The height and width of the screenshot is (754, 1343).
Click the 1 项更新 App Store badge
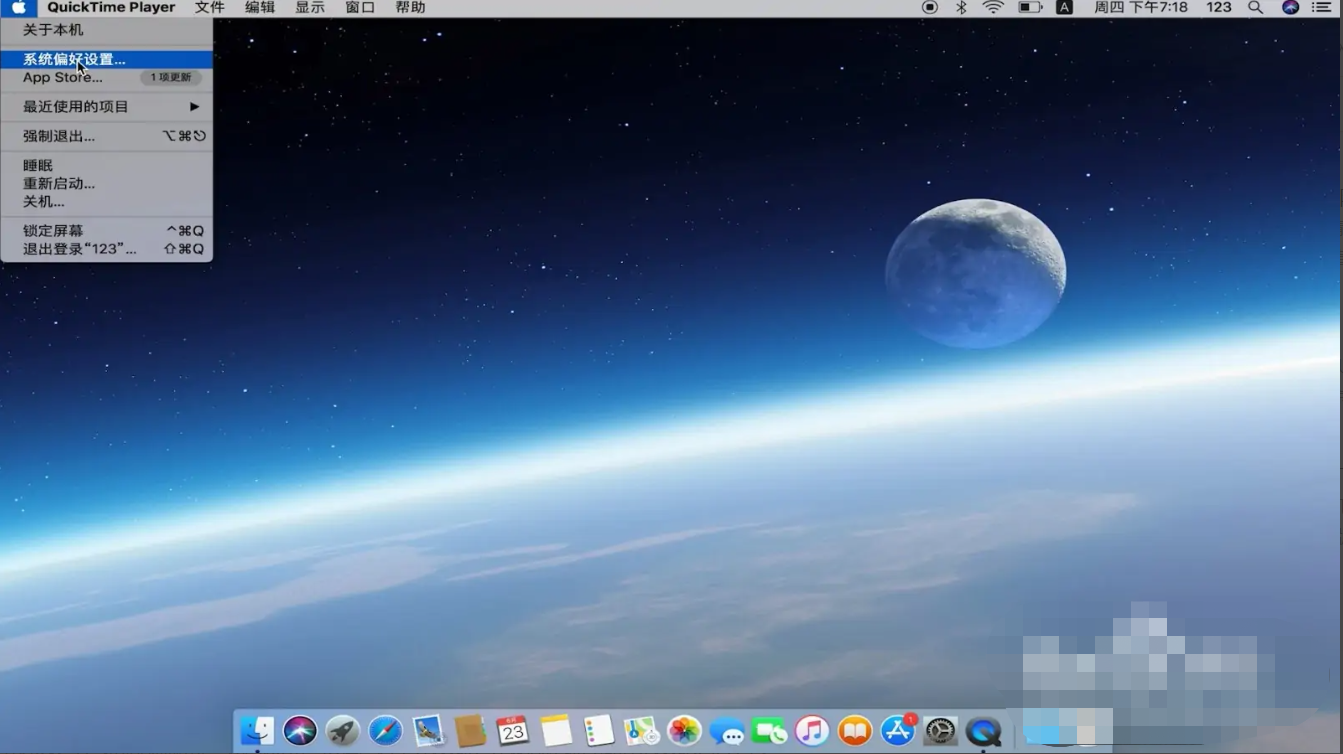tap(171, 78)
